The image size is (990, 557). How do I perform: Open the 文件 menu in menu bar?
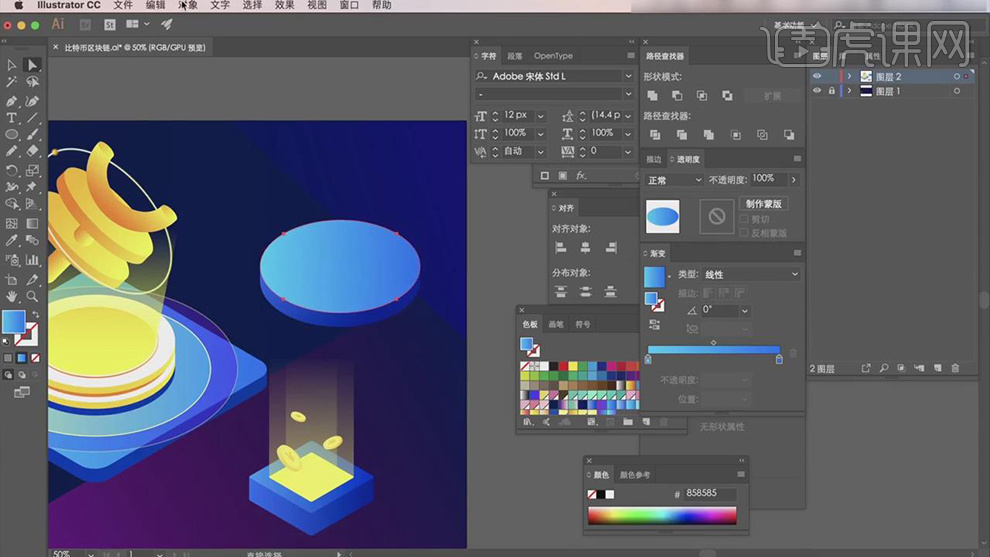123,5
